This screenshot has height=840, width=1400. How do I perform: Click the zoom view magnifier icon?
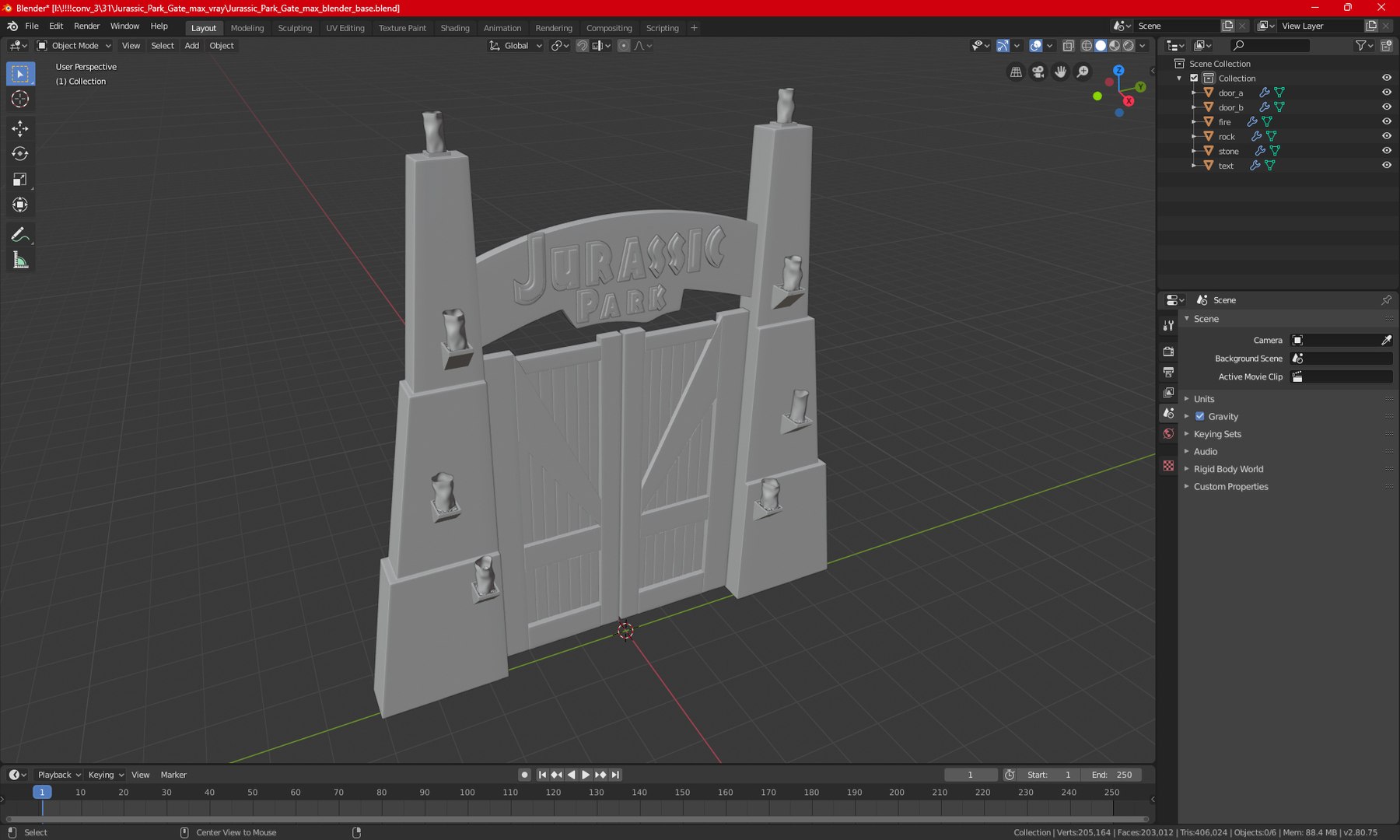click(x=1083, y=72)
